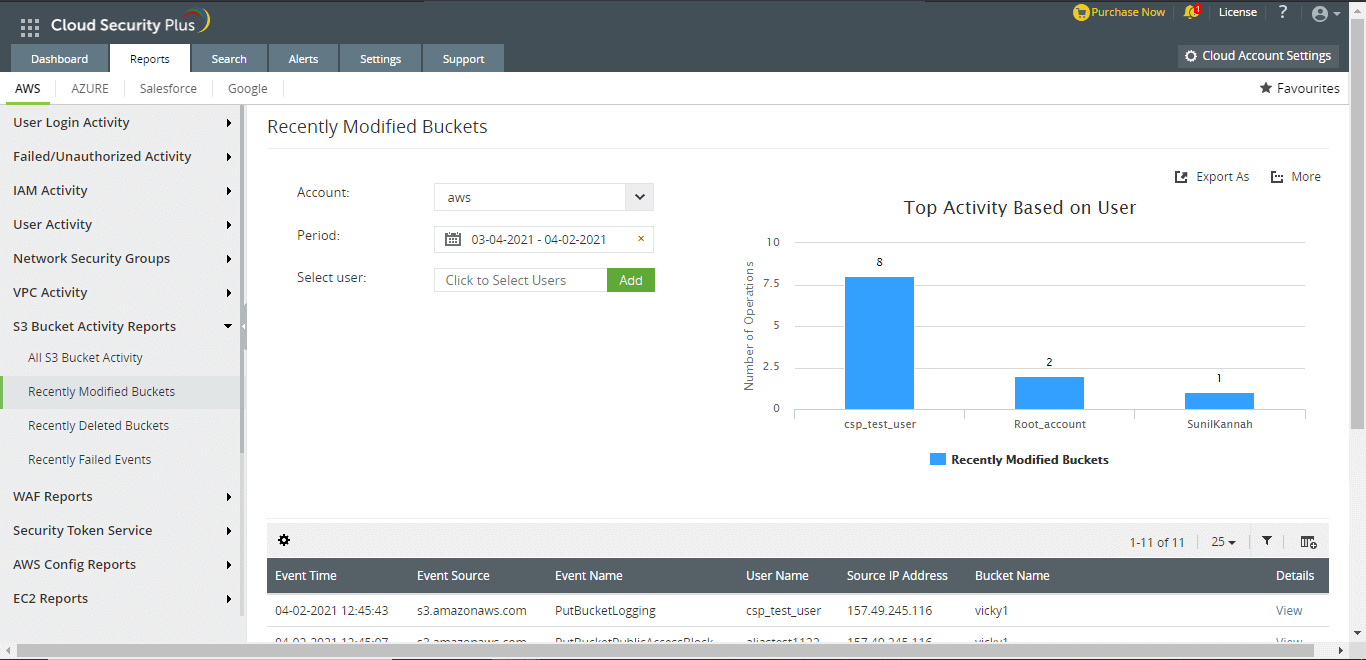The height and width of the screenshot is (660, 1366).
Task: Select the Google cloud tab
Action: click(x=248, y=88)
